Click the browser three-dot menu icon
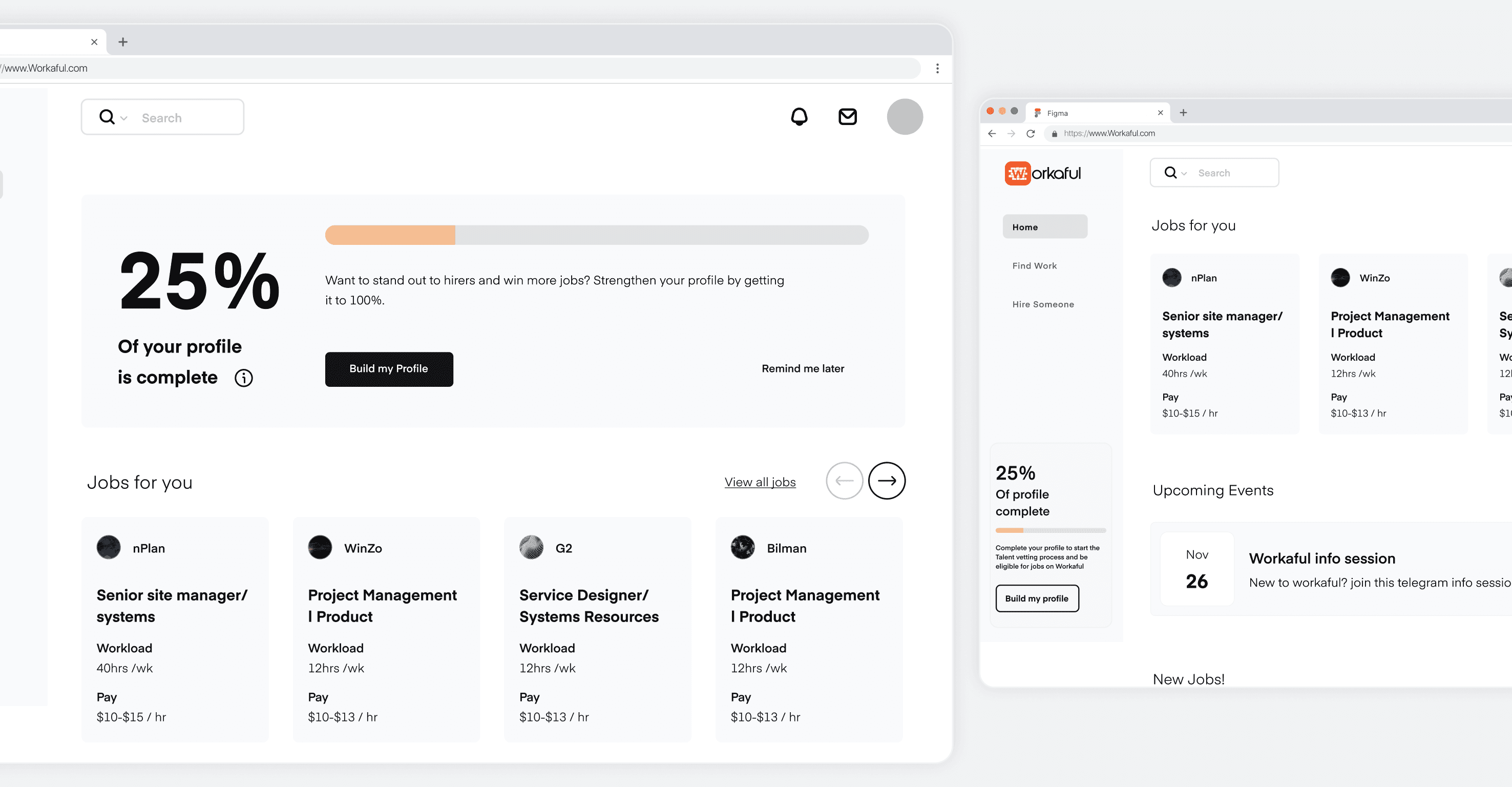The width and height of the screenshot is (1512, 787). coord(937,68)
